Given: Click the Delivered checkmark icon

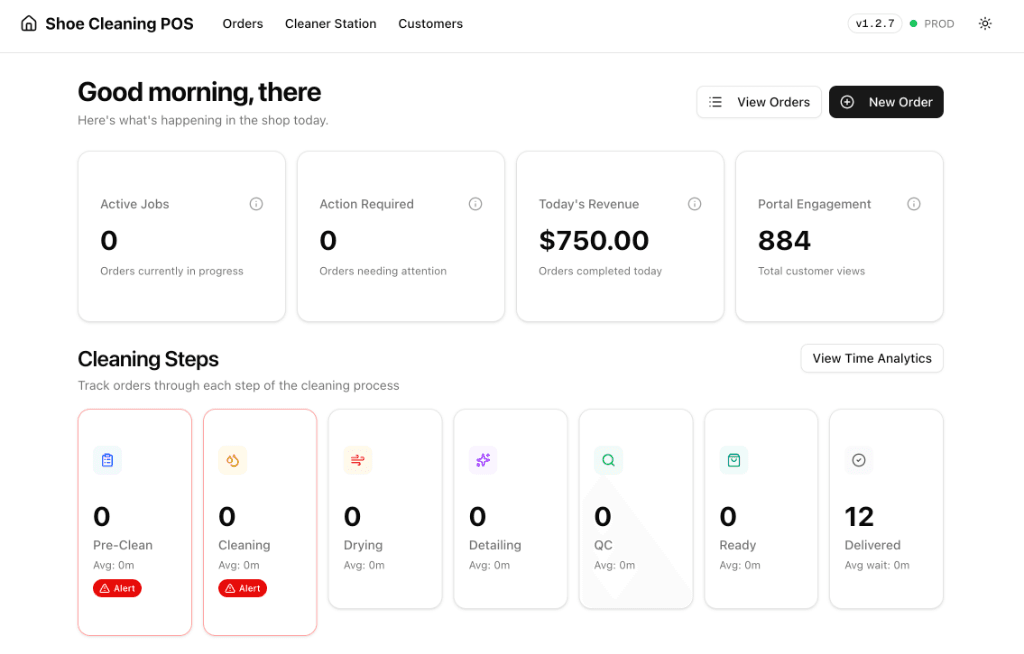Looking at the screenshot, I should pos(858,460).
